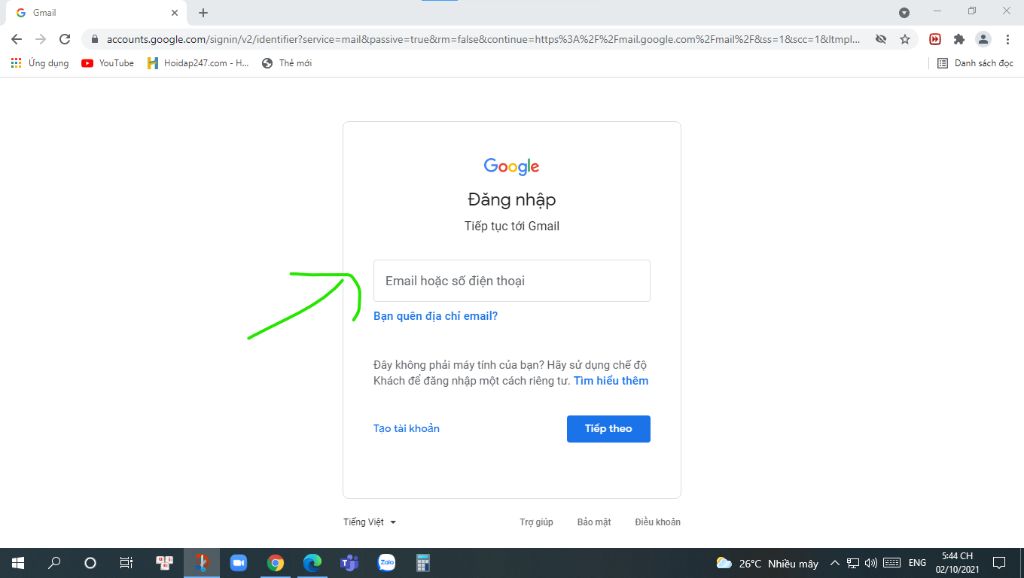
Task: Go forward with the arrow button
Action: click(x=40, y=39)
